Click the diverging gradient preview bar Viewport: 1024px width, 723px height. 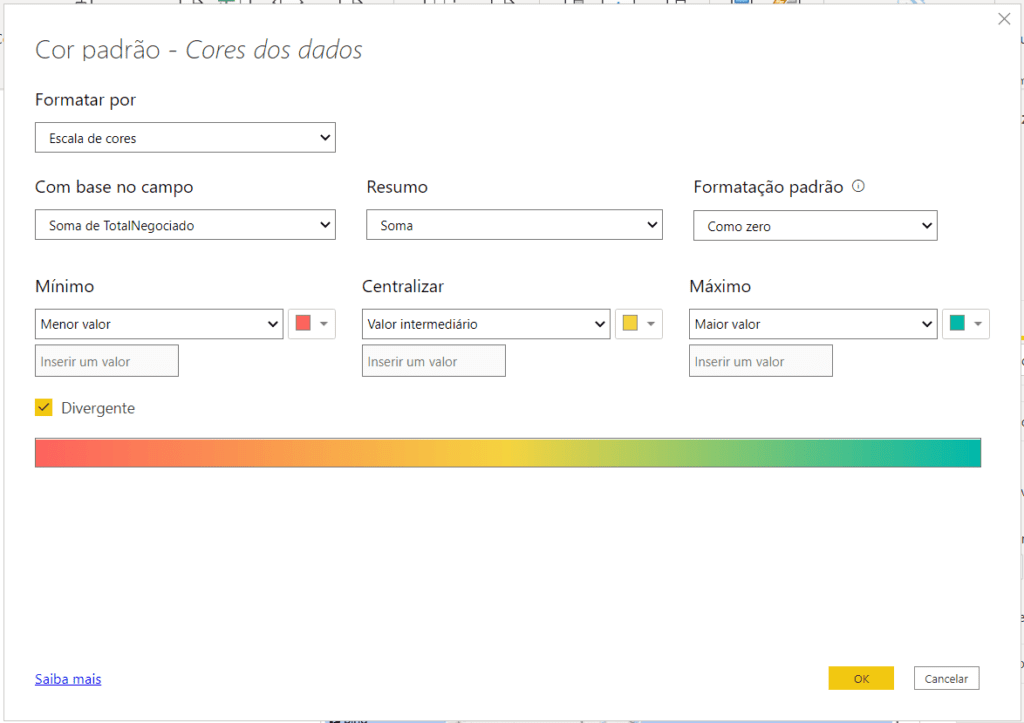[509, 452]
